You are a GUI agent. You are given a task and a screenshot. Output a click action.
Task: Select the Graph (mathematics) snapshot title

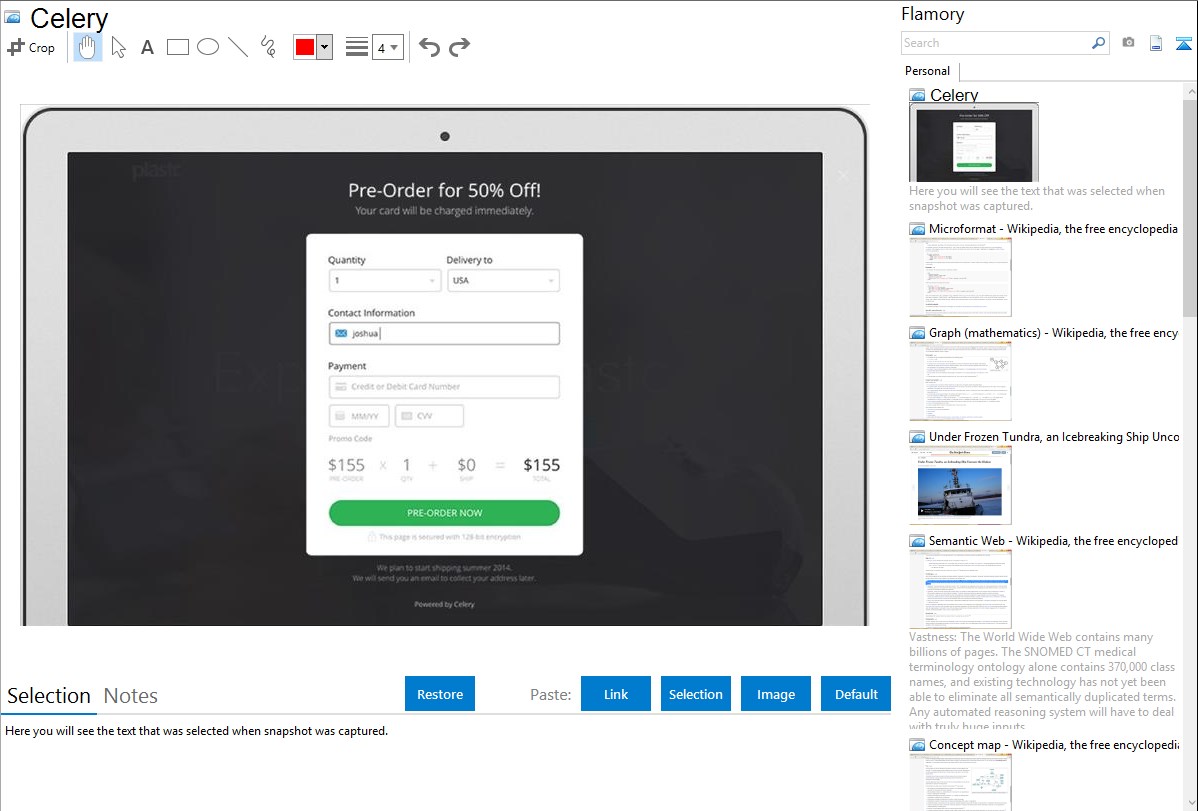[x=1053, y=333]
